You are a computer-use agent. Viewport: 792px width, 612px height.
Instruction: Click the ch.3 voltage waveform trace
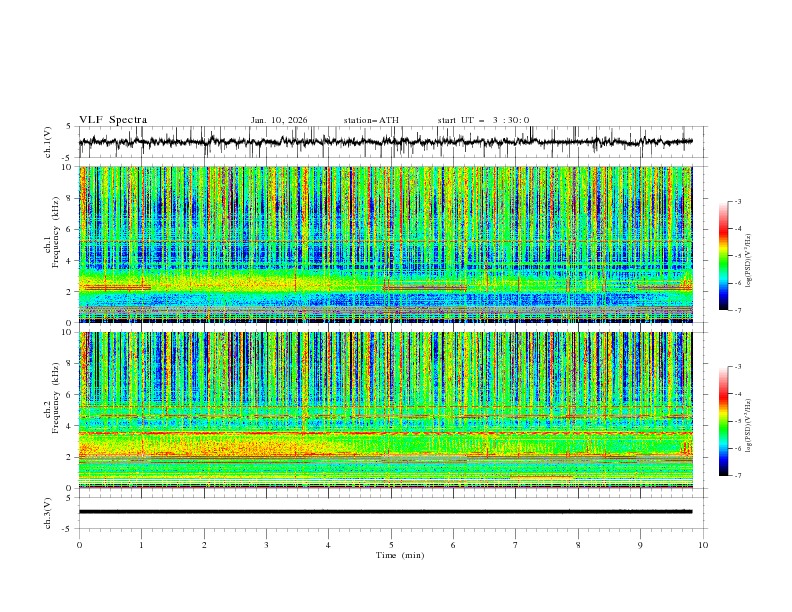pos(385,512)
